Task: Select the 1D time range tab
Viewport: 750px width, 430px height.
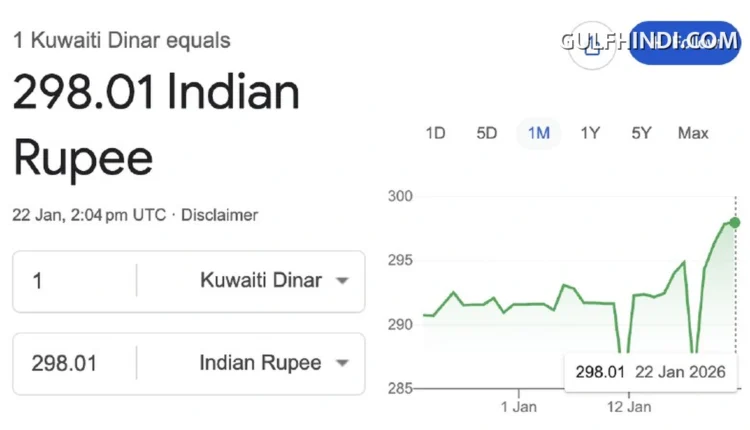Action: (x=435, y=133)
